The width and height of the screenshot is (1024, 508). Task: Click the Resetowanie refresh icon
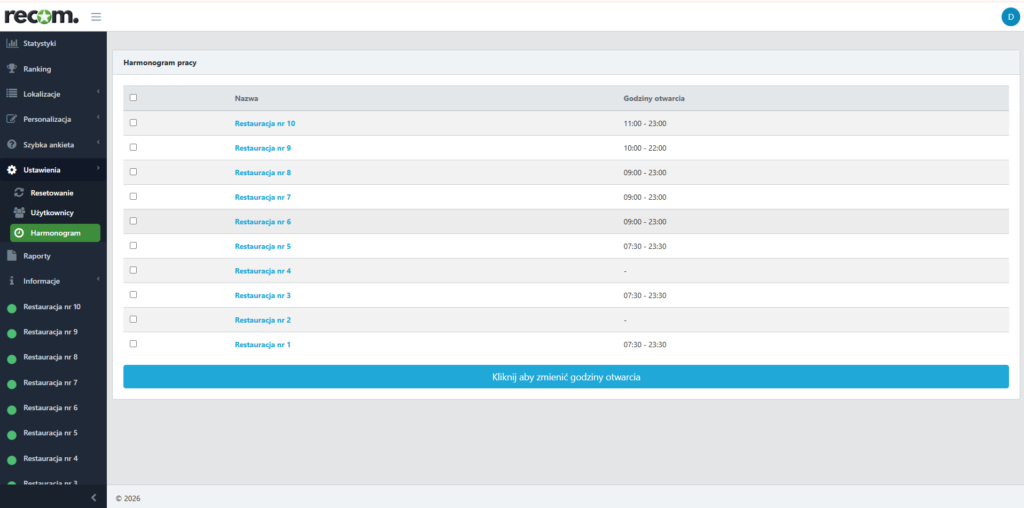19,192
